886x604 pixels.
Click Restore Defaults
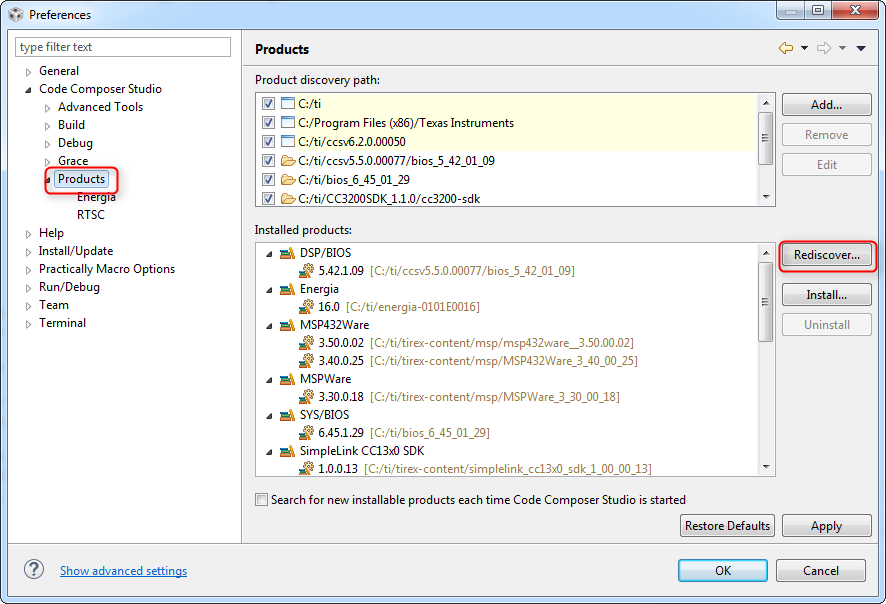click(x=727, y=525)
